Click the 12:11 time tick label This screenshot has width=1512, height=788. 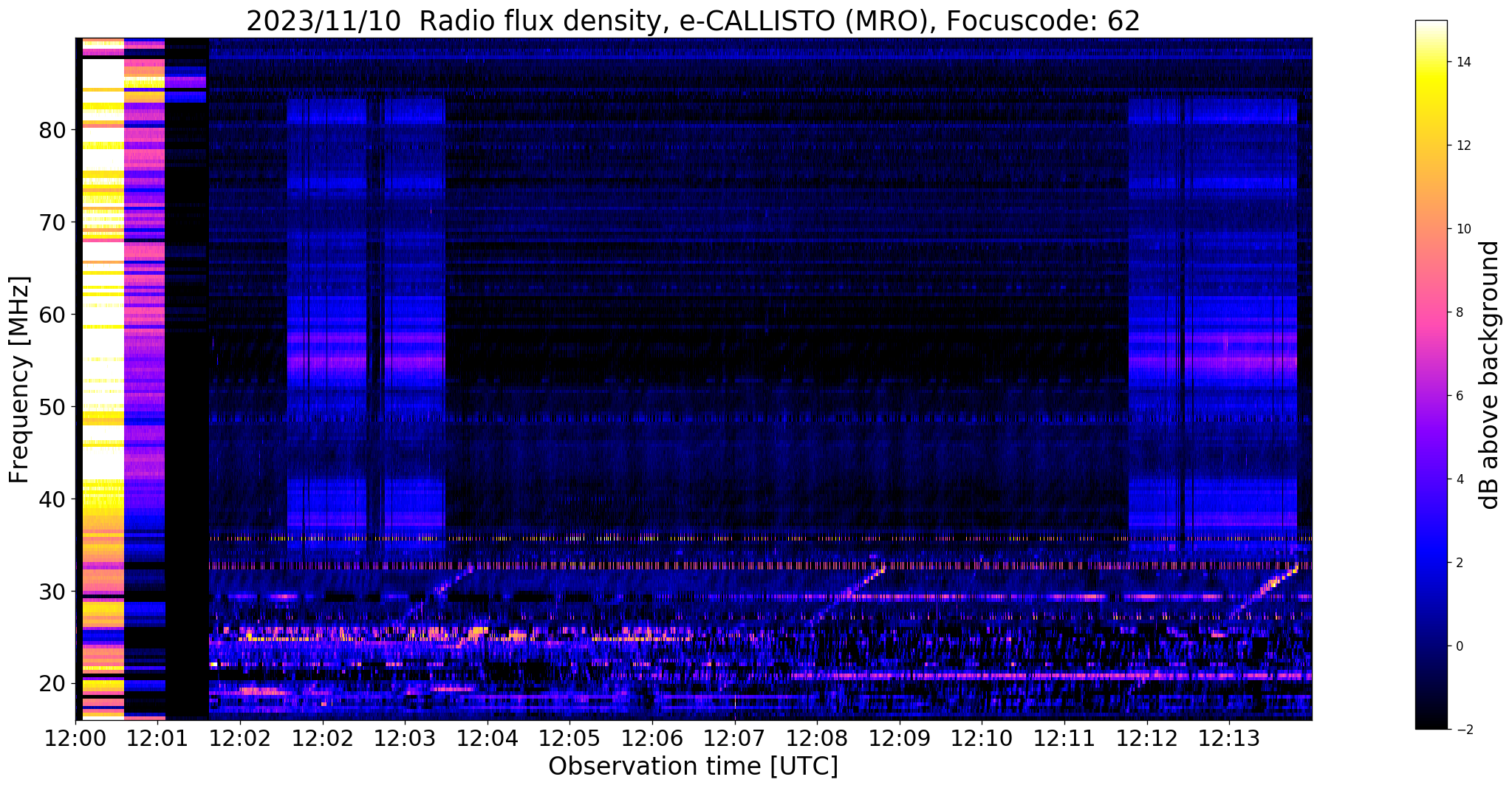pos(1064,737)
